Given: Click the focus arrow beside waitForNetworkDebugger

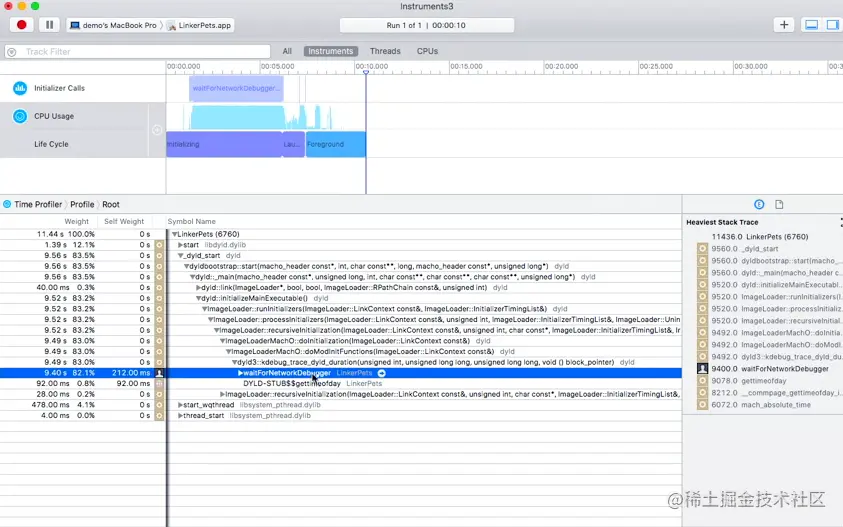Looking at the screenshot, I should point(382,373).
